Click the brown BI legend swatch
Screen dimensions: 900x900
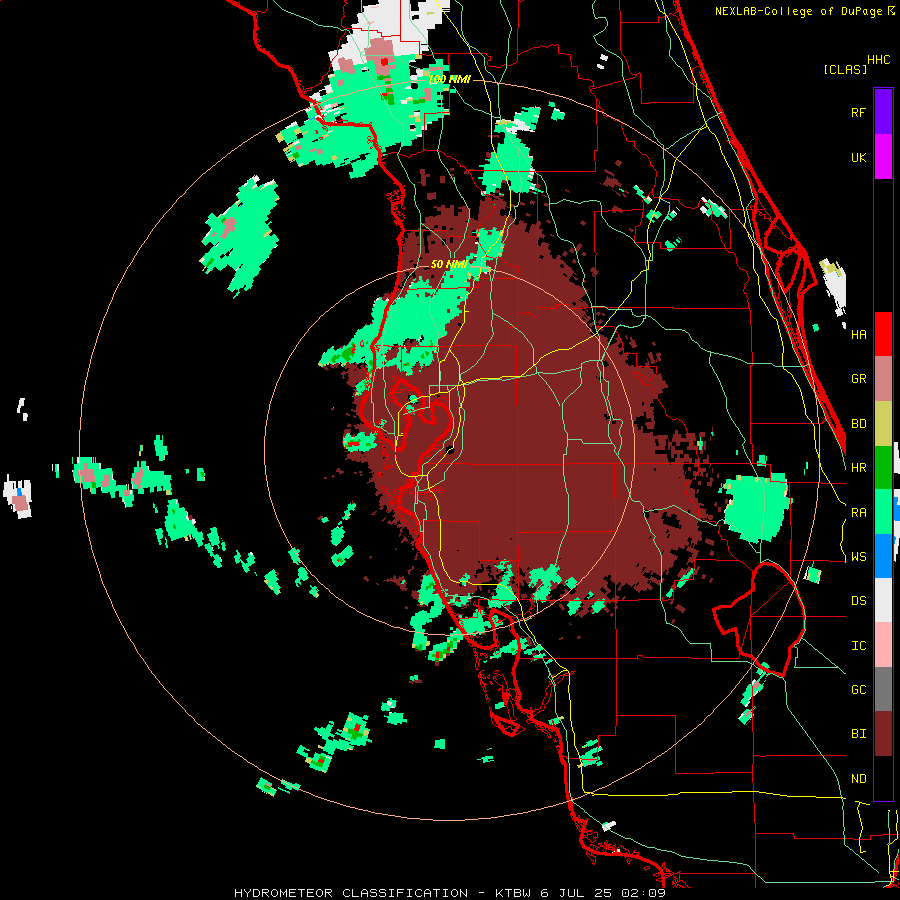pyautogui.click(x=883, y=734)
